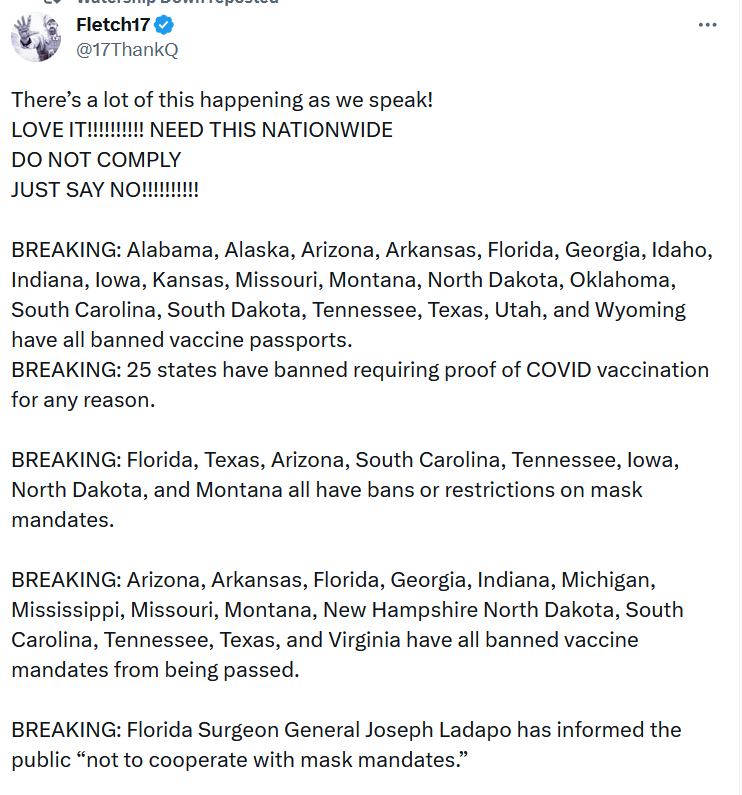The height and width of the screenshot is (795, 742).
Task: Click the "LOVE IT!!!!!!!!!! NEED THIS NATIONWIDE" line
Action: pos(202,130)
